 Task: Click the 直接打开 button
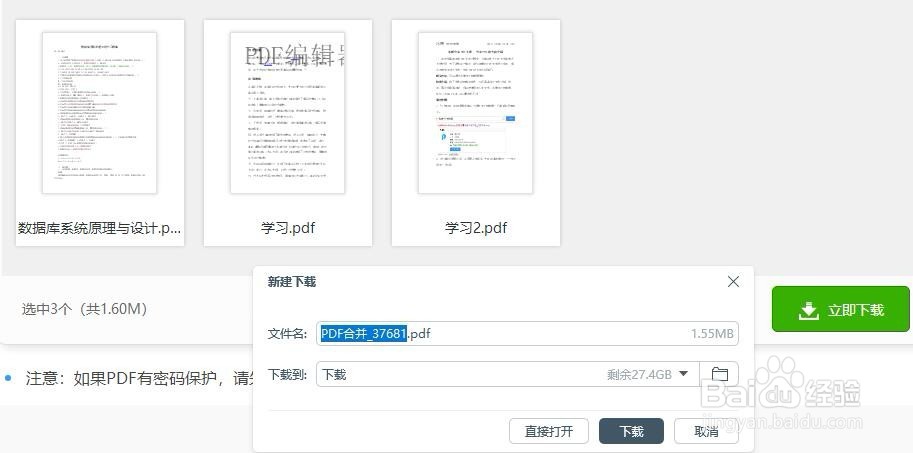(548, 431)
